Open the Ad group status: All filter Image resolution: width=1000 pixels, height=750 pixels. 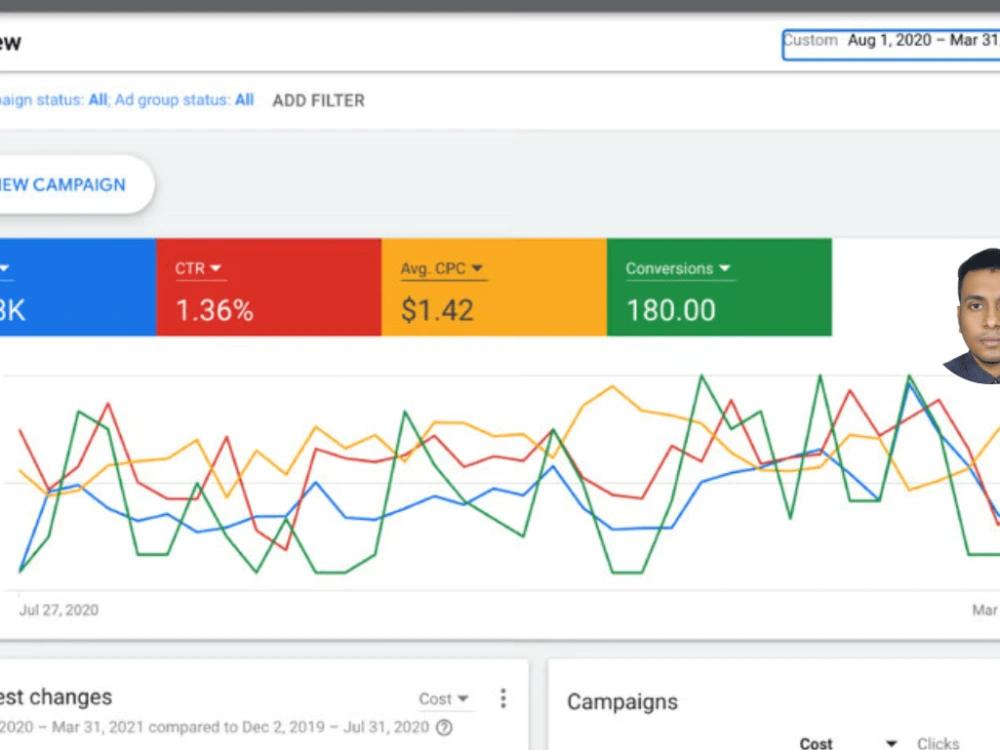tap(184, 100)
